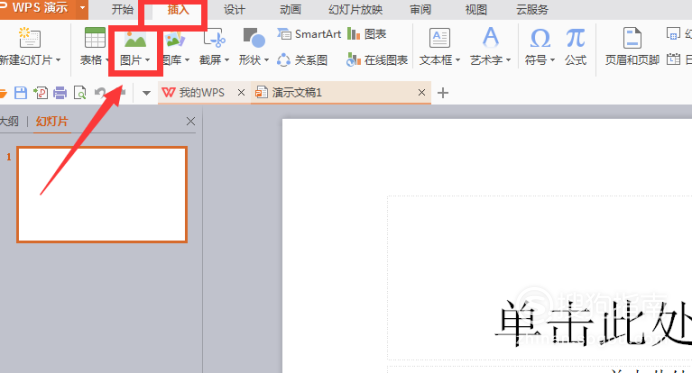Expand the 艺术字 dropdown arrow
This screenshot has height=373, width=692.
pyautogui.click(x=508, y=60)
